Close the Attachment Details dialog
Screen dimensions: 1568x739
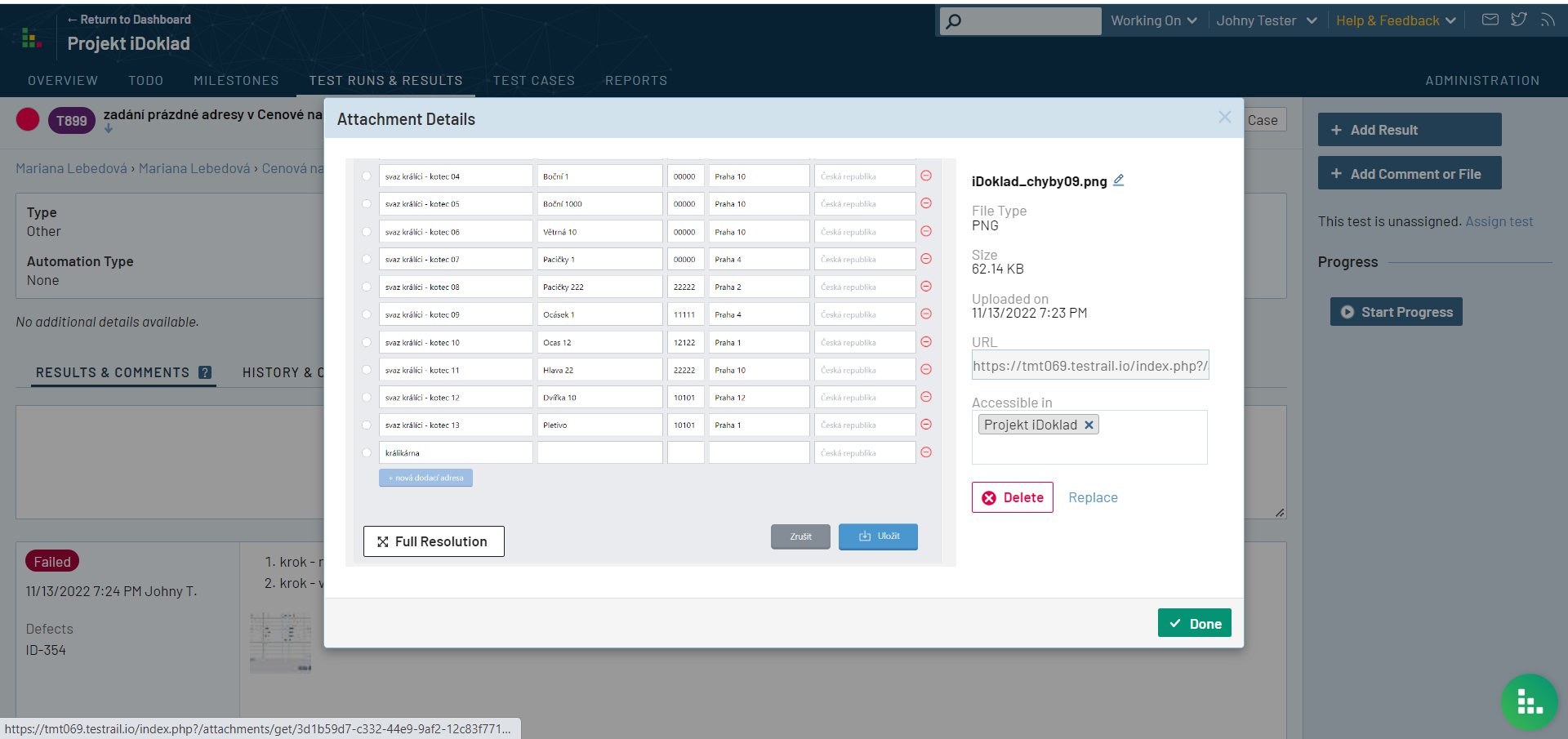[1224, 117]
